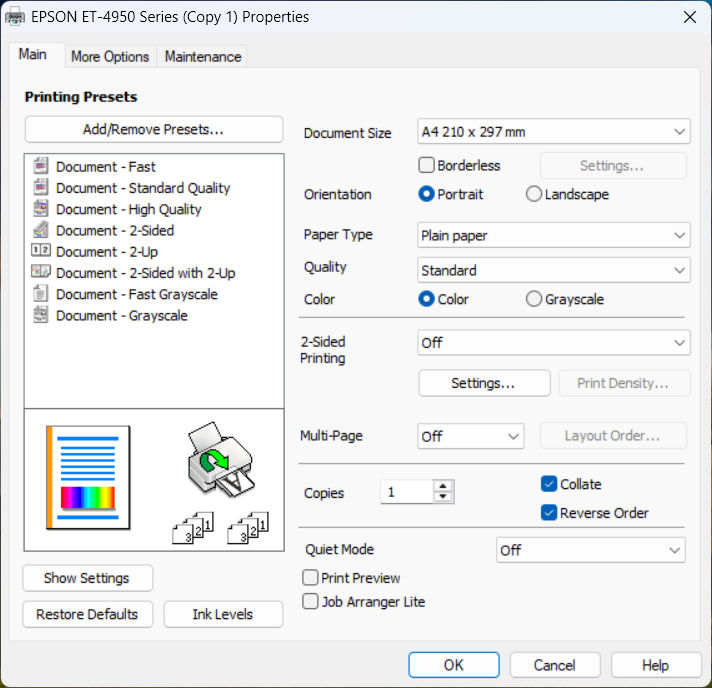Viewport: 712px width, 688px height.
Task: Switch to the More Options tab
Action: click(x=110, y=57)
